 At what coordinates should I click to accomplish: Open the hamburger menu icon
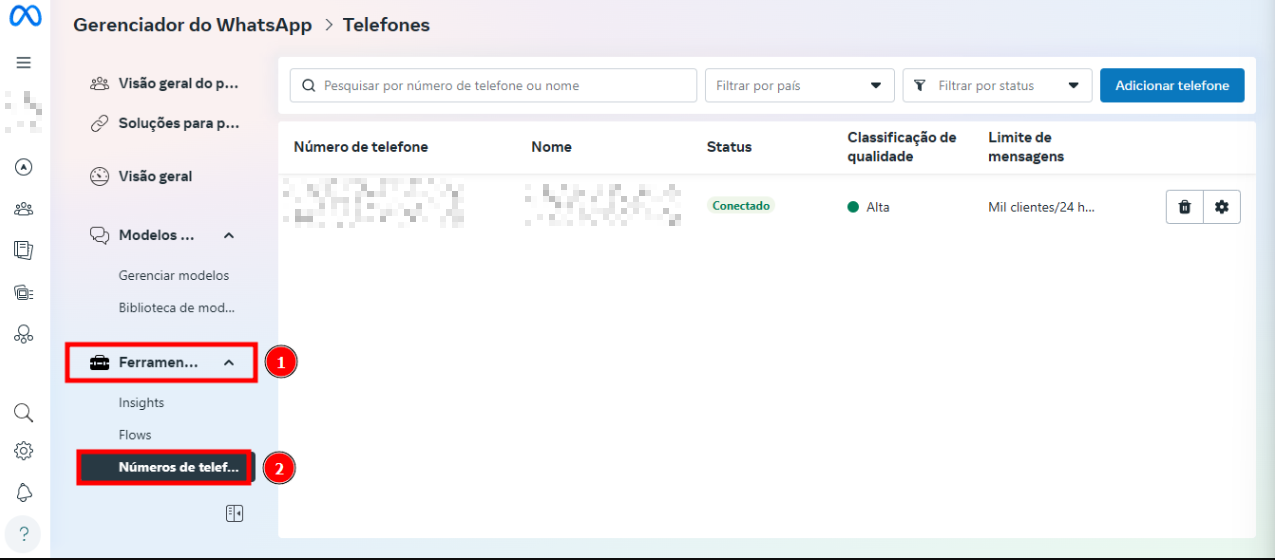24,62
